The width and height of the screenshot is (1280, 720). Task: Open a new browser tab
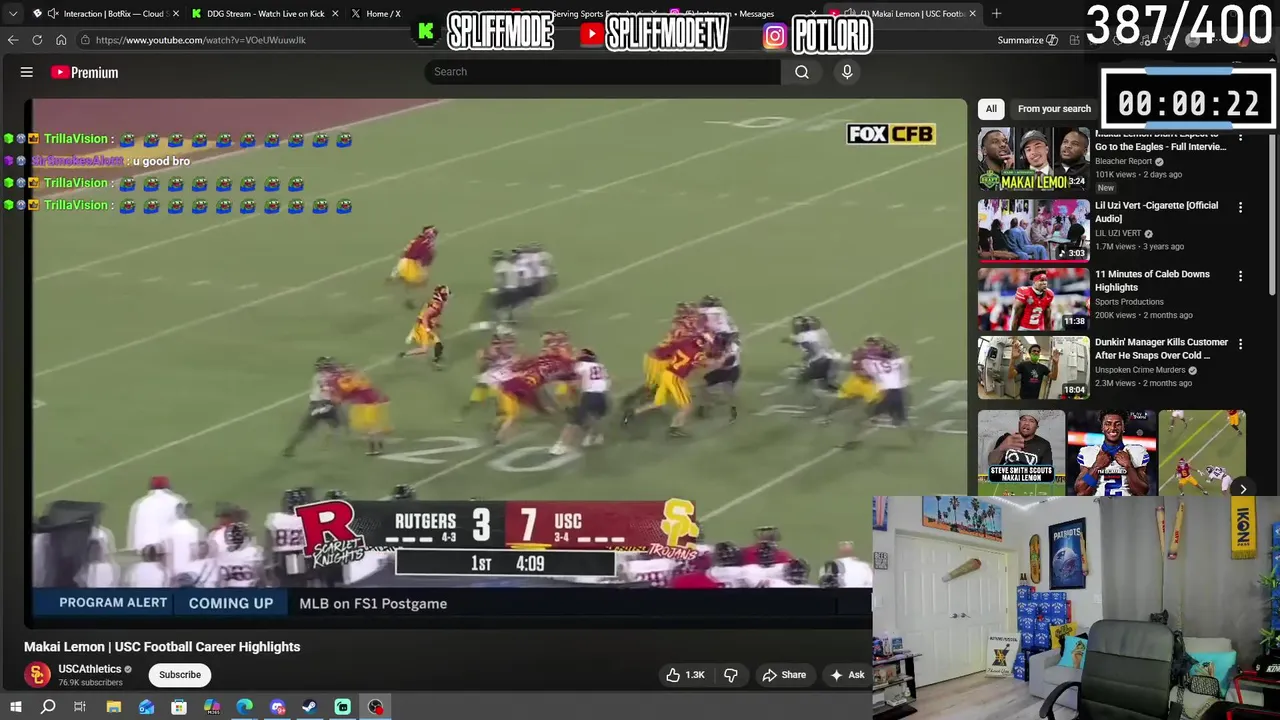click(996, 14)
